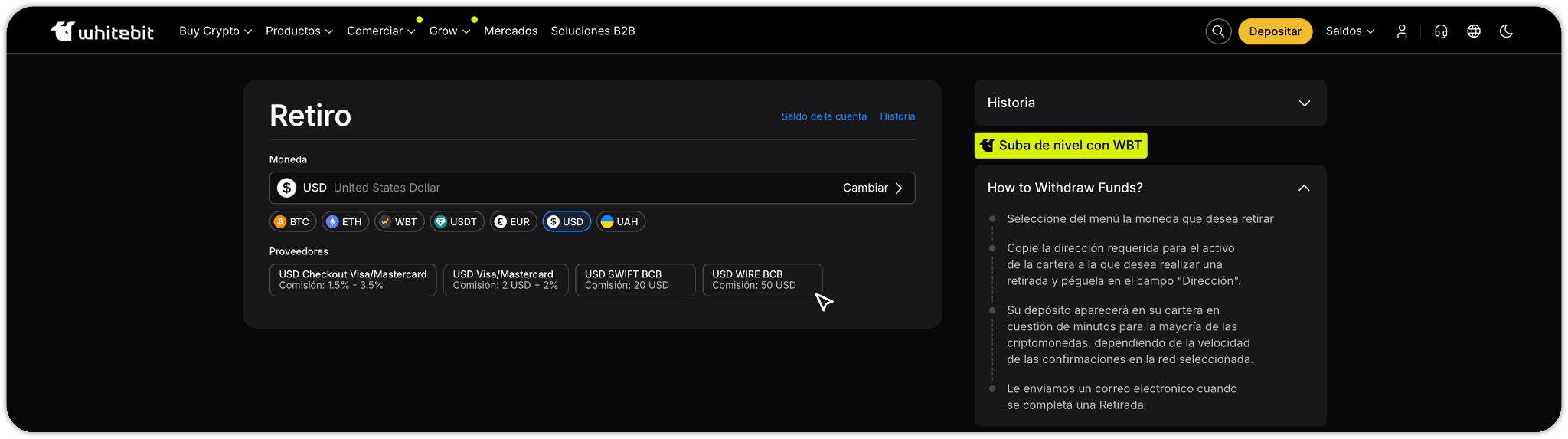Open the Buy Crypto menu

pyautogui.click(x=215, y=31)
